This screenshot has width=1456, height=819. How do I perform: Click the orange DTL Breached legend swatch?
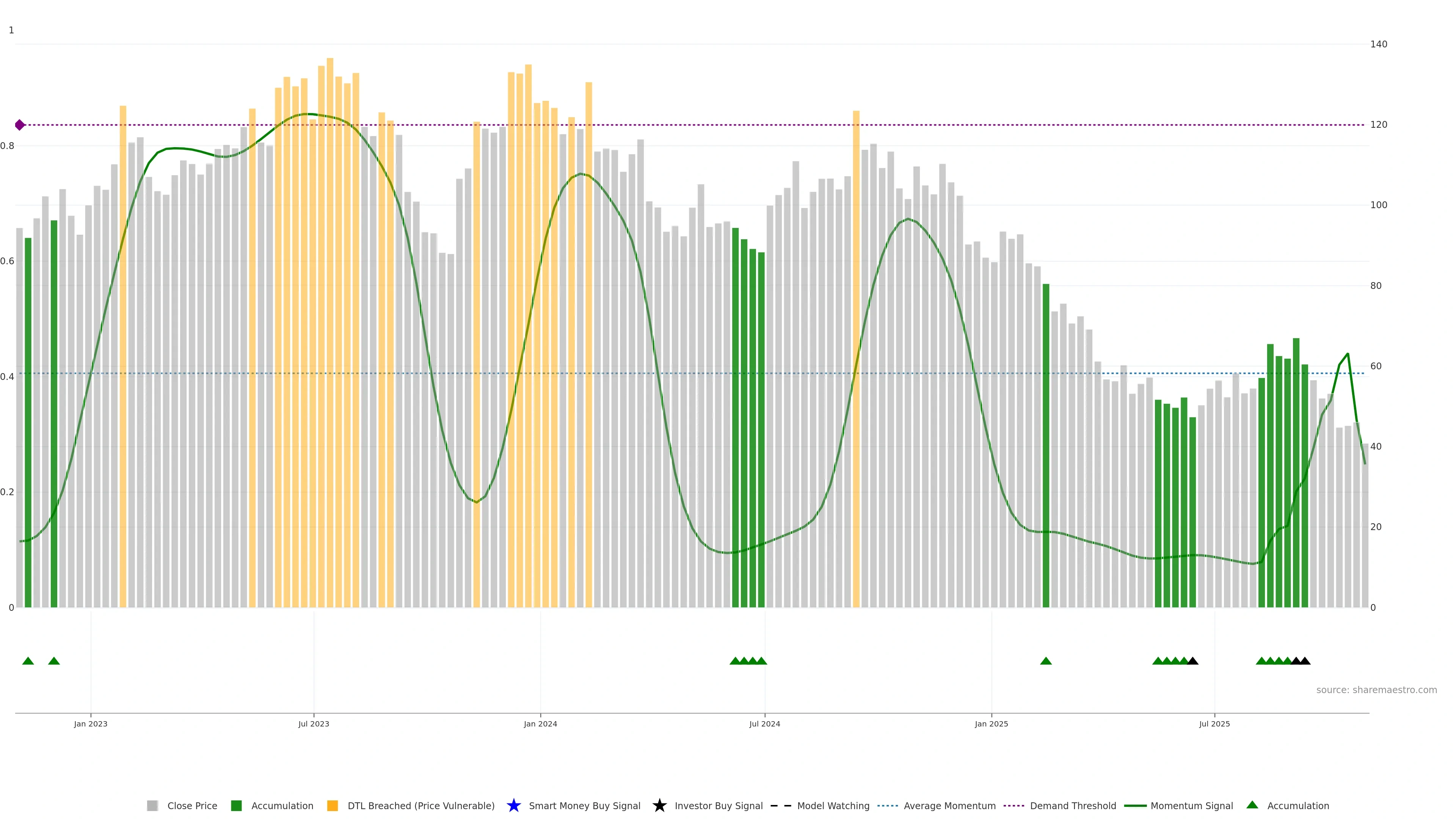pyautogui.click(x=333, y=806)
